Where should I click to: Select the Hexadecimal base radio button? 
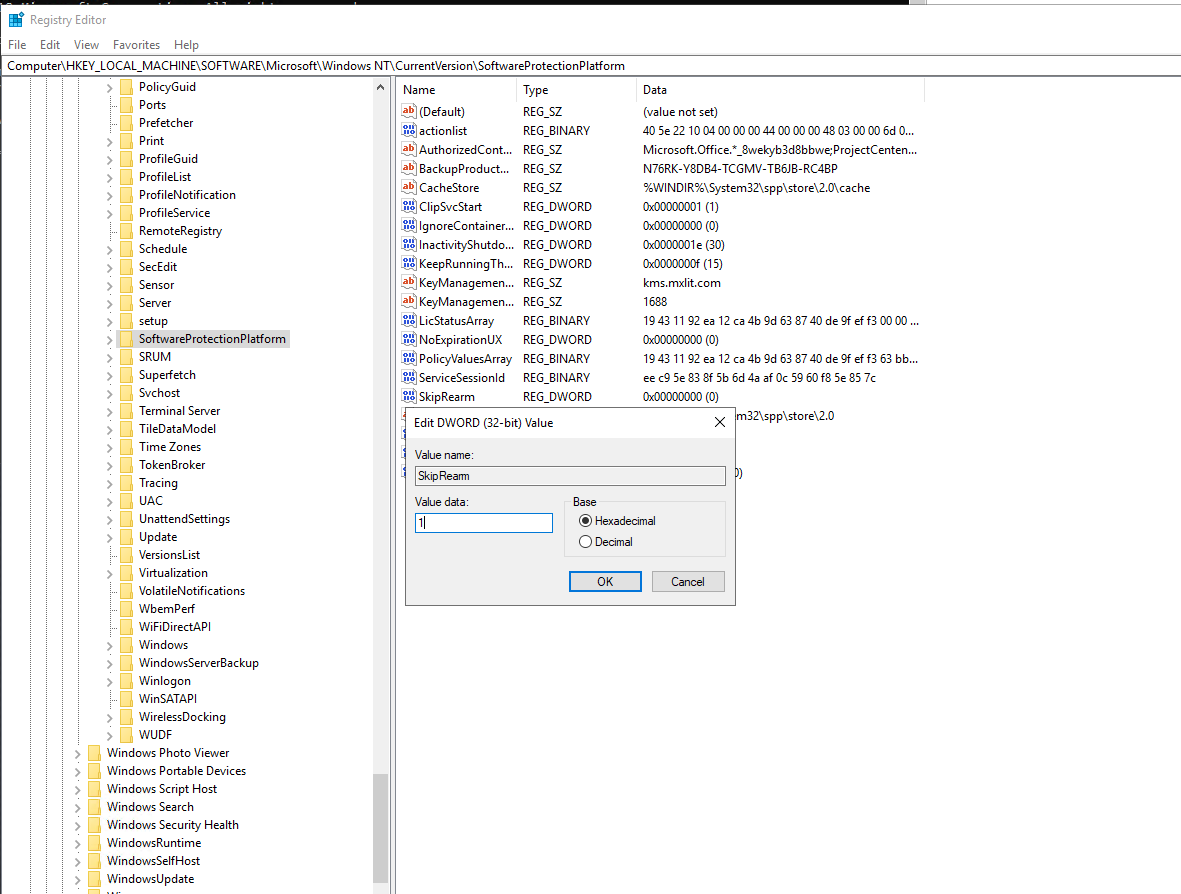[586, 521]
